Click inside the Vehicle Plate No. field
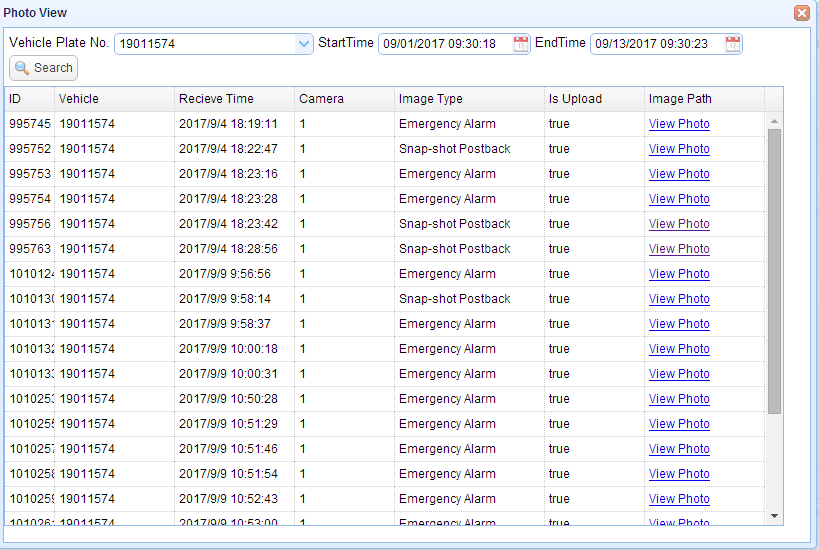The width and height of the screenshot is (819, 550). [205, 44]
